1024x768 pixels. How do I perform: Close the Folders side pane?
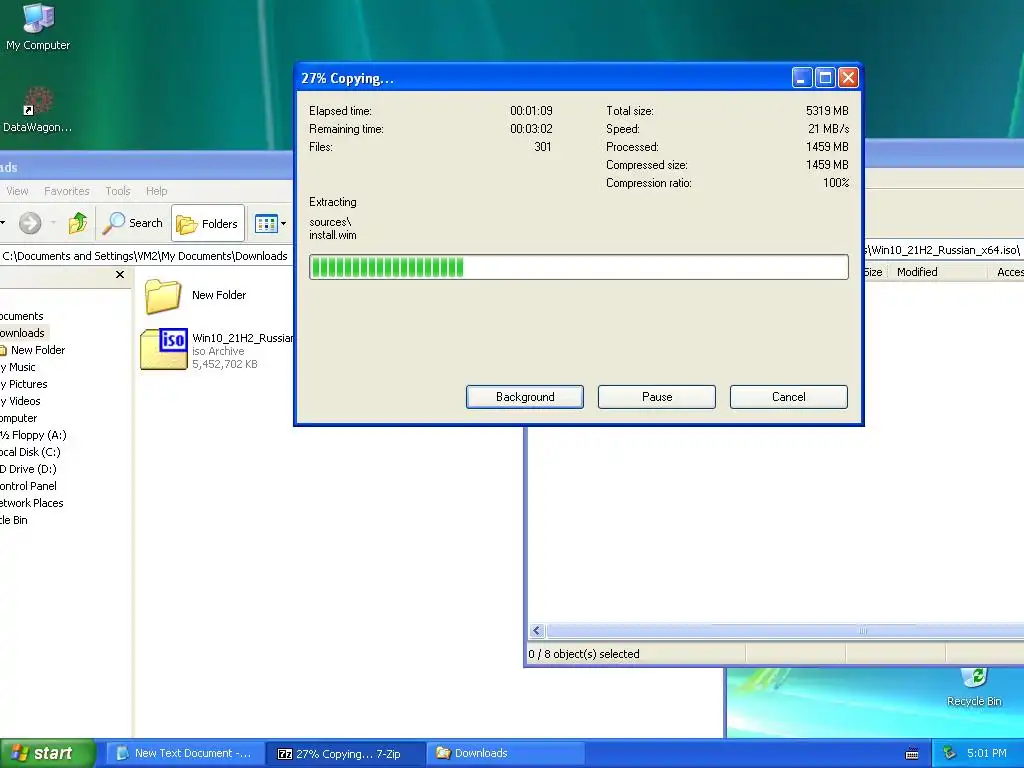tap(120, 274)
